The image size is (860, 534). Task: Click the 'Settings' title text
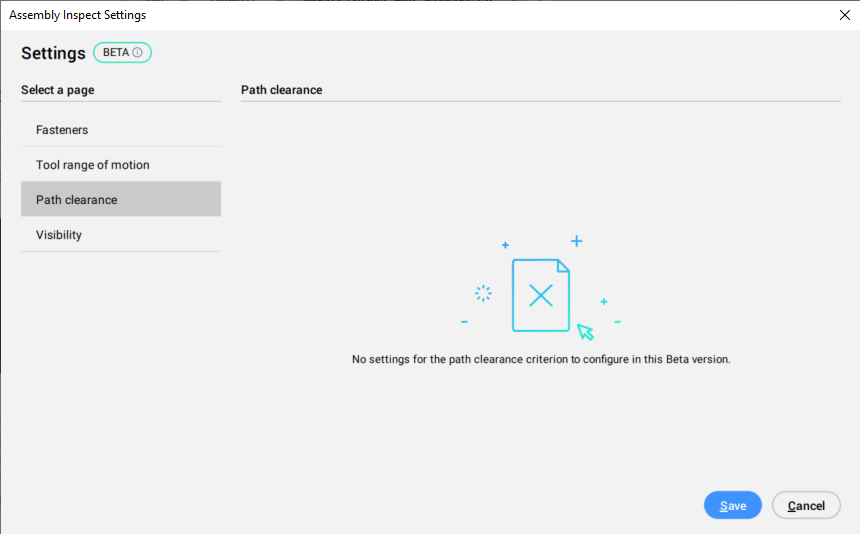pos(53,53)
